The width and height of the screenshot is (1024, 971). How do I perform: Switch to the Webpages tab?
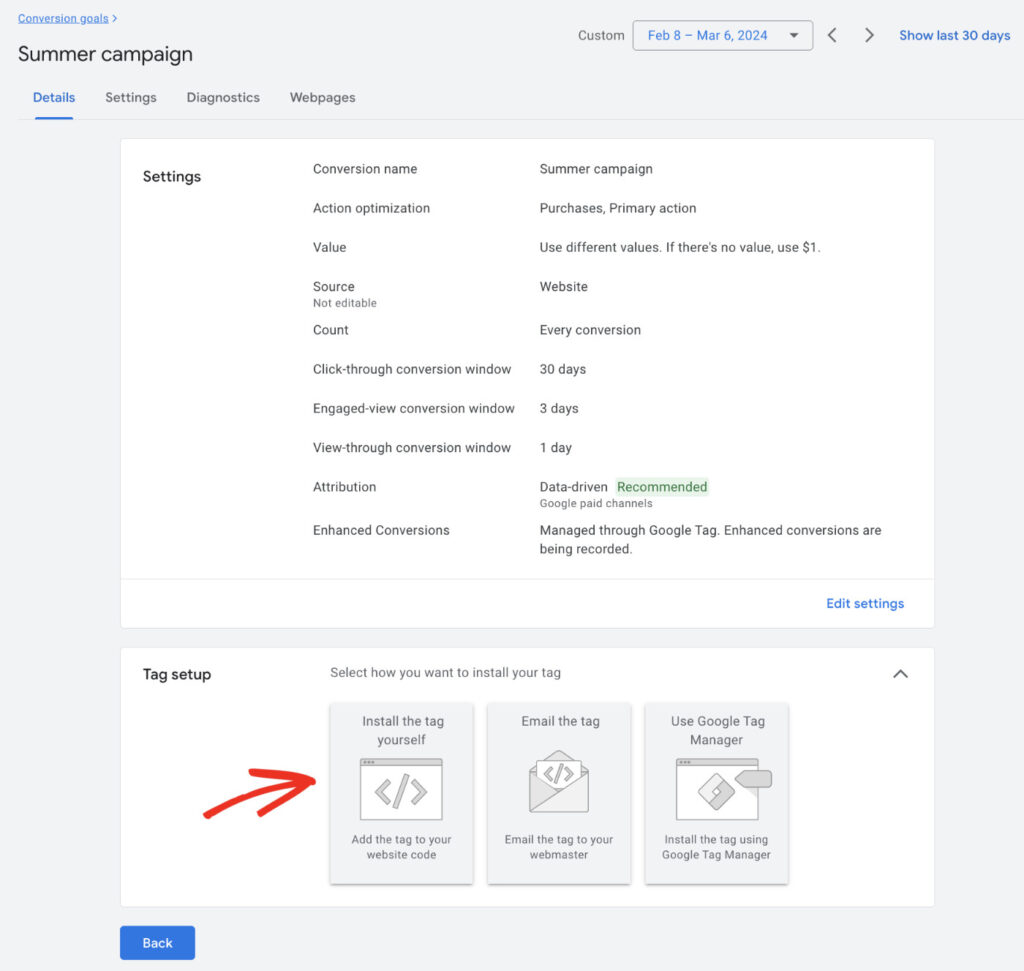coord(322,97)
